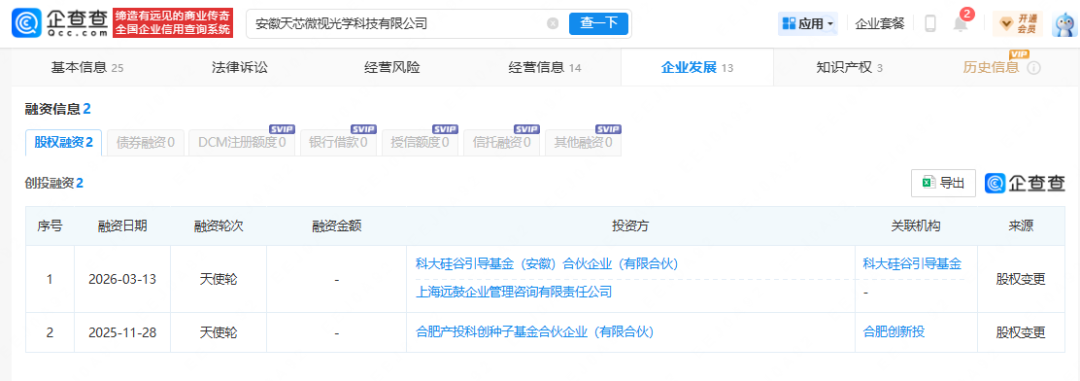Open investor 合肥产投科创种子基金合伙企业 link

tap(534, 332)
